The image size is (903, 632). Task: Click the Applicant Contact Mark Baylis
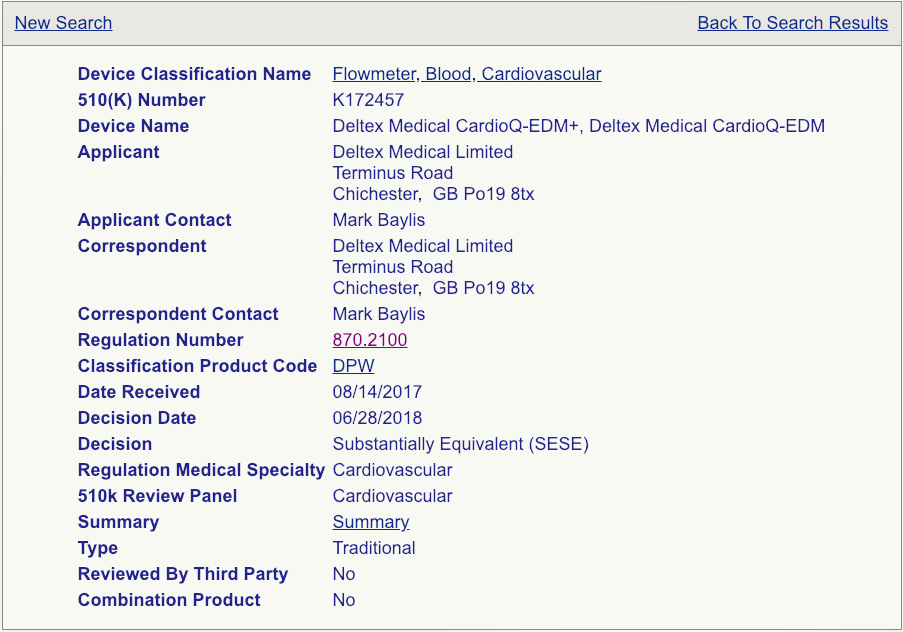(x=378, y=220)
